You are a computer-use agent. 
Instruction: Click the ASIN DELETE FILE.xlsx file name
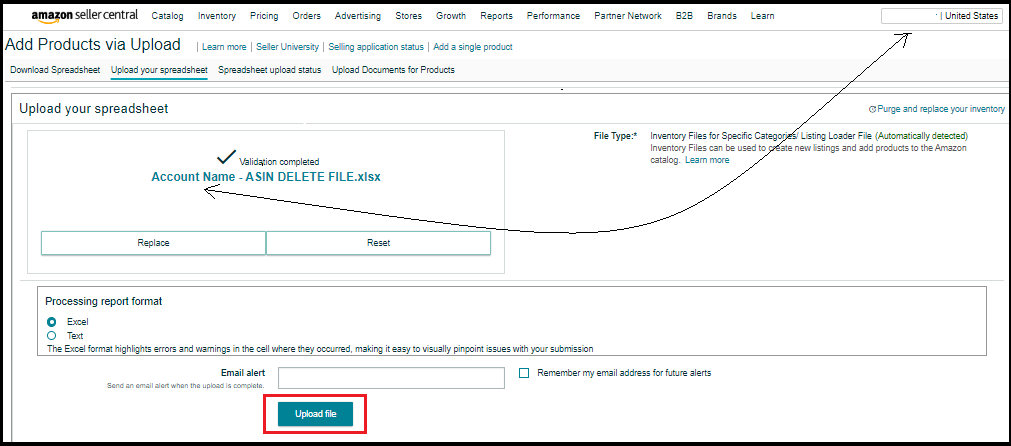coord(266,177)
